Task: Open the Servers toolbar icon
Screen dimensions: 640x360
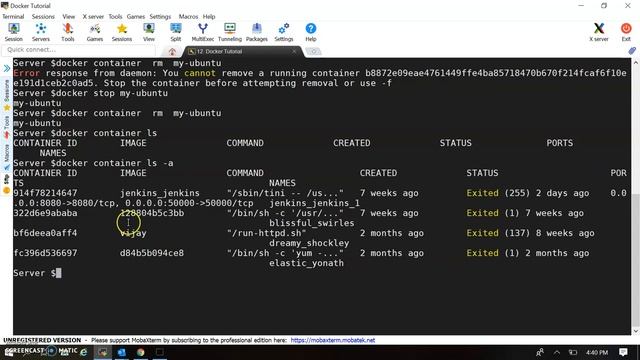Action: tap(41, 32)
